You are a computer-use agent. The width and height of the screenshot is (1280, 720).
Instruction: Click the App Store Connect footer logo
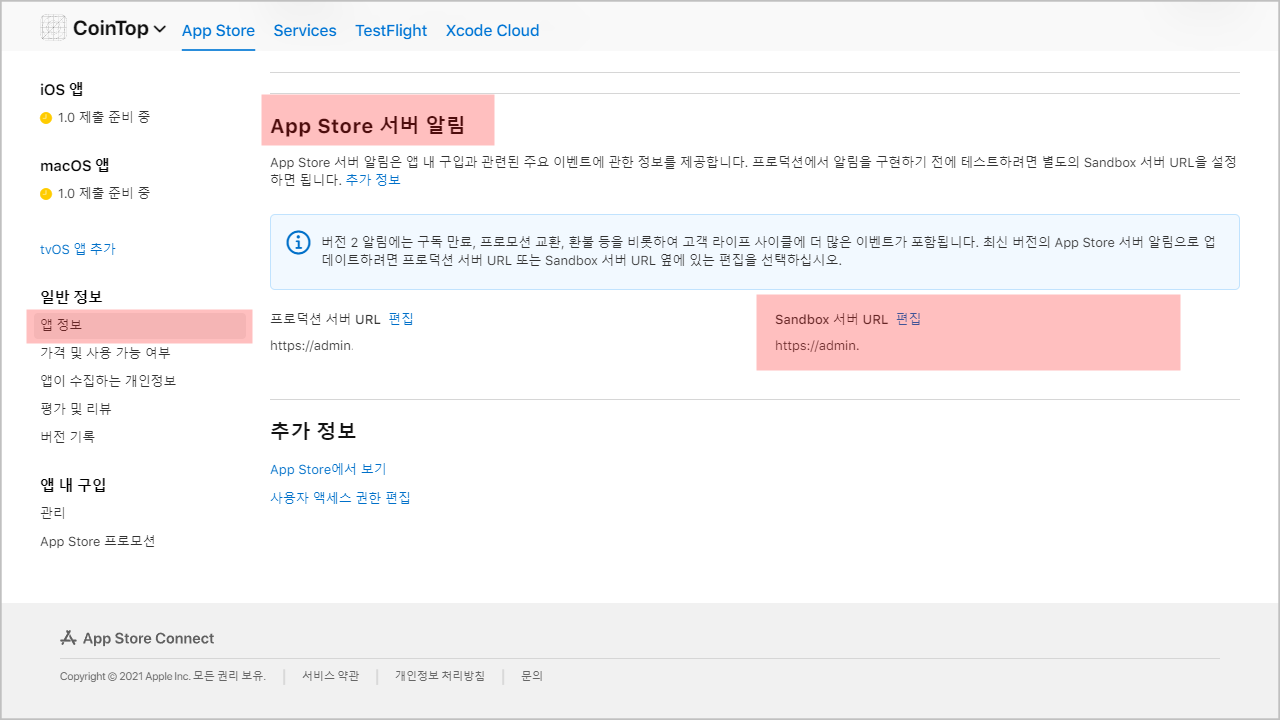(137, 638)
